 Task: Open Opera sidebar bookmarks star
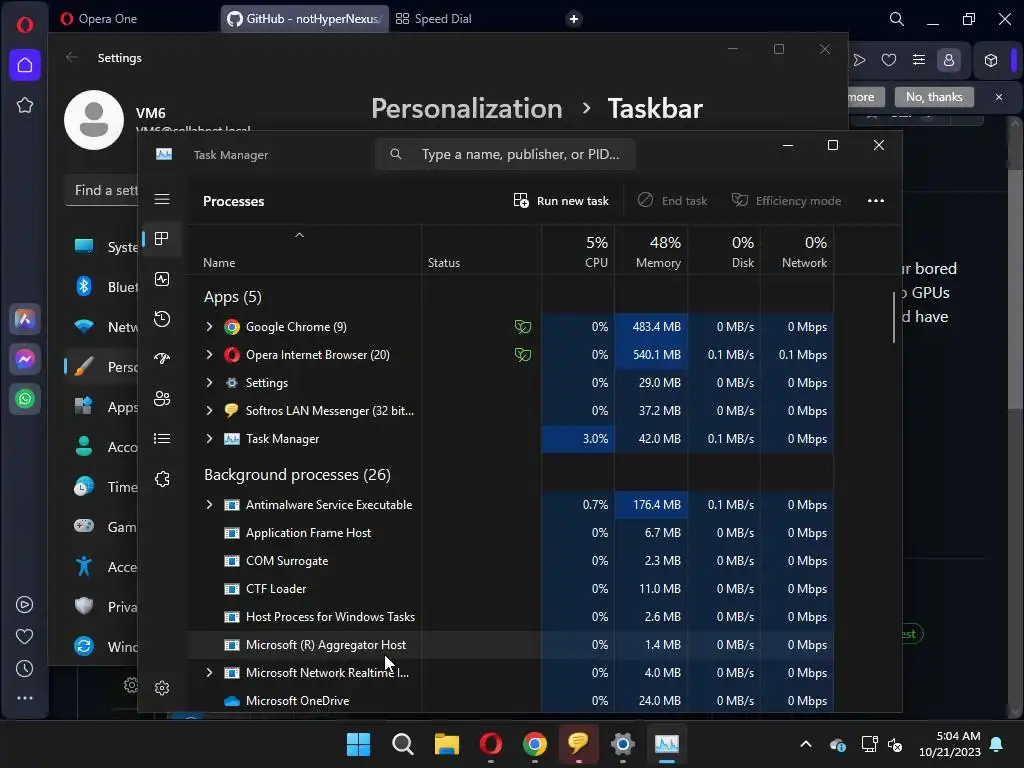25,105
